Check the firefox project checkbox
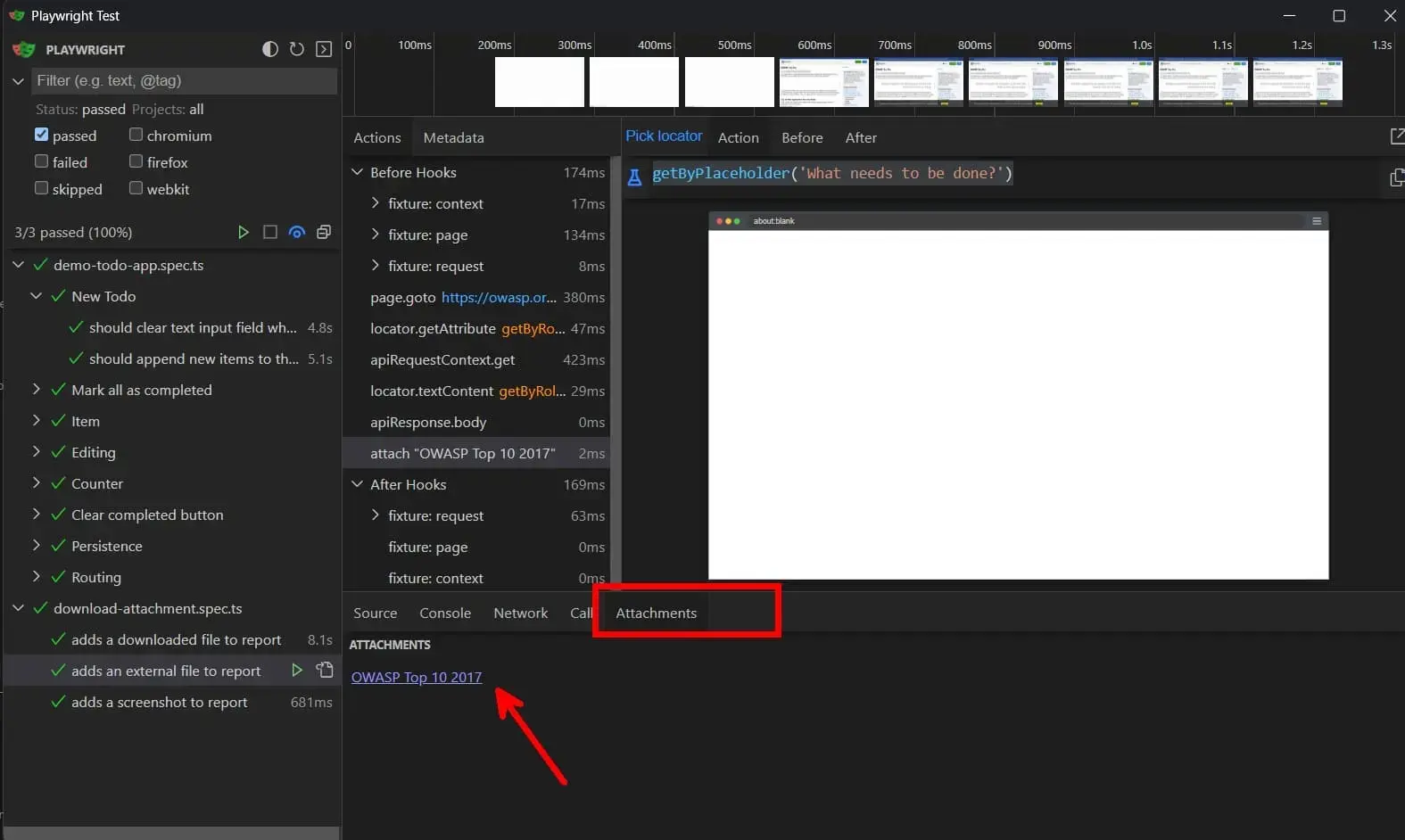Viewport: 1405px width, 840px height. [x=136, y=161]
